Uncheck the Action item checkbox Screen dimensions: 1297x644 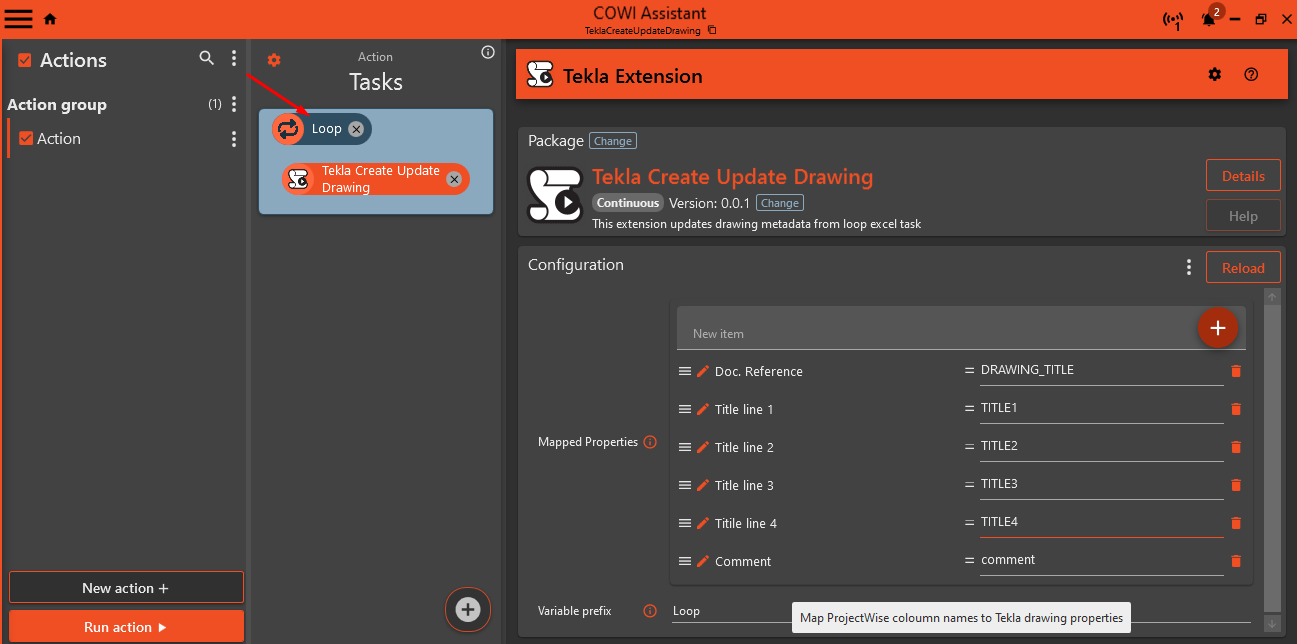[x=26, y=139]
